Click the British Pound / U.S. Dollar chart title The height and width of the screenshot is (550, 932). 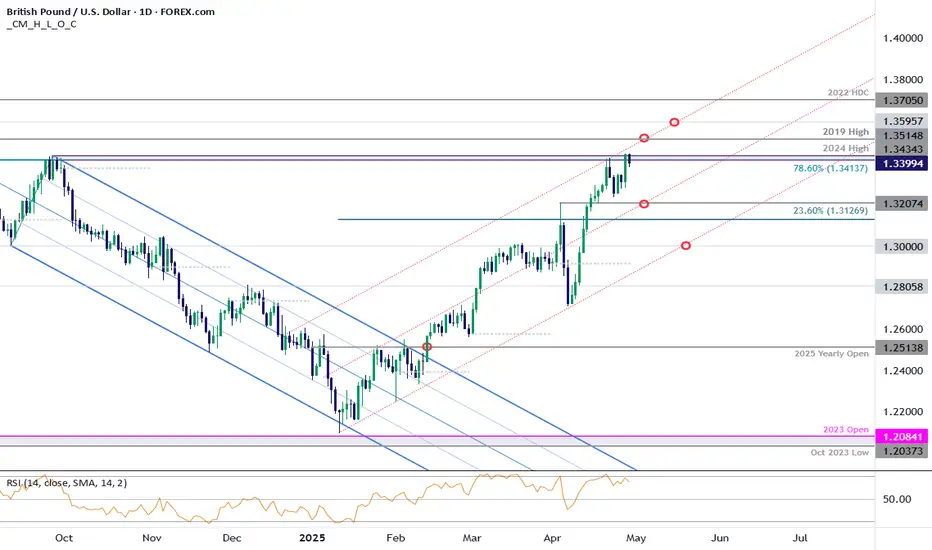111,11
